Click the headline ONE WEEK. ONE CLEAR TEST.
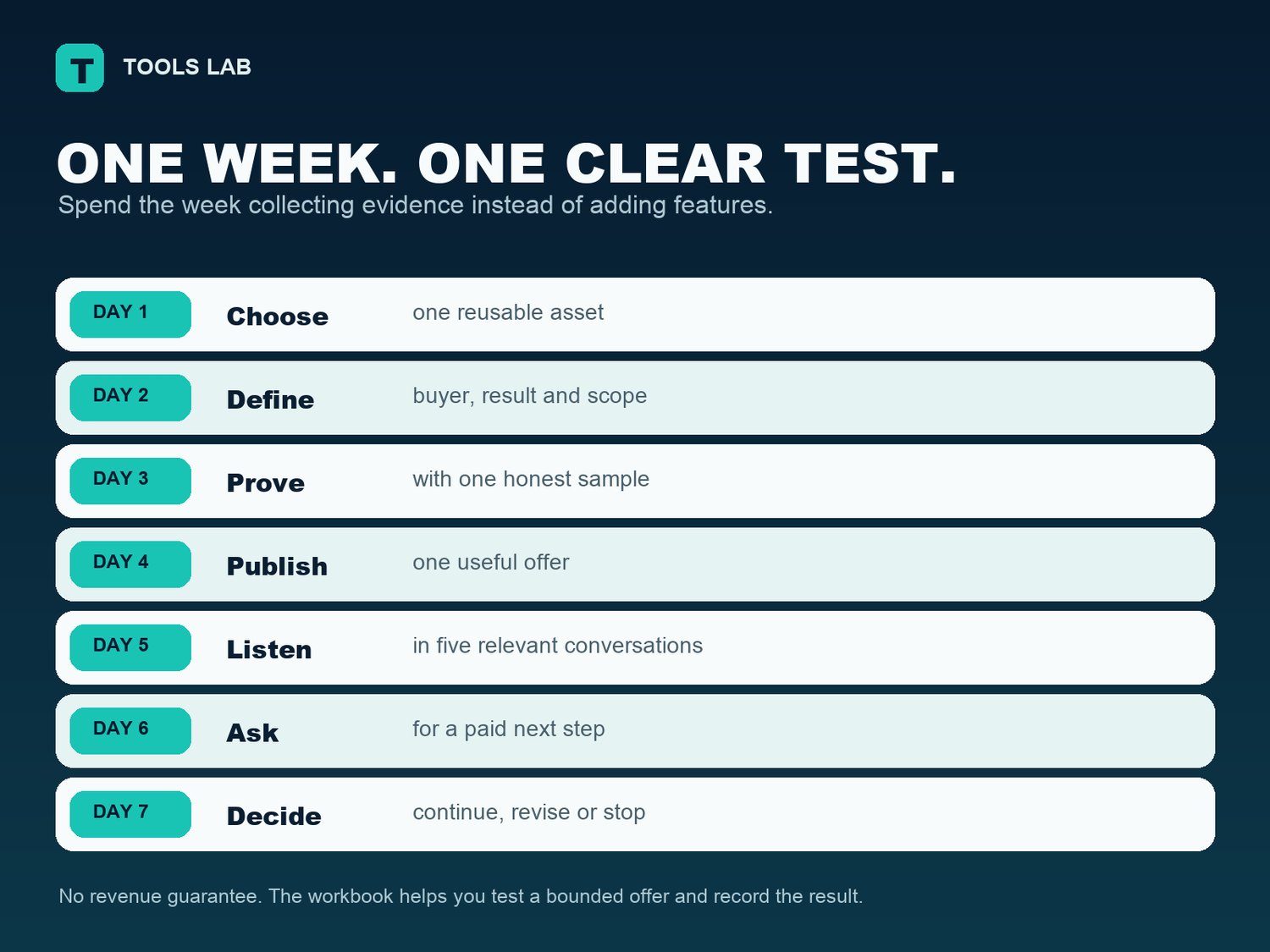1270x952 pixels. (x=507, y=163)
